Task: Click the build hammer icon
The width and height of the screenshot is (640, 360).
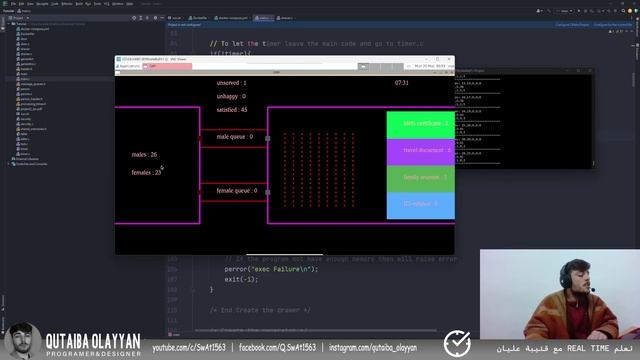Action: 549,11
